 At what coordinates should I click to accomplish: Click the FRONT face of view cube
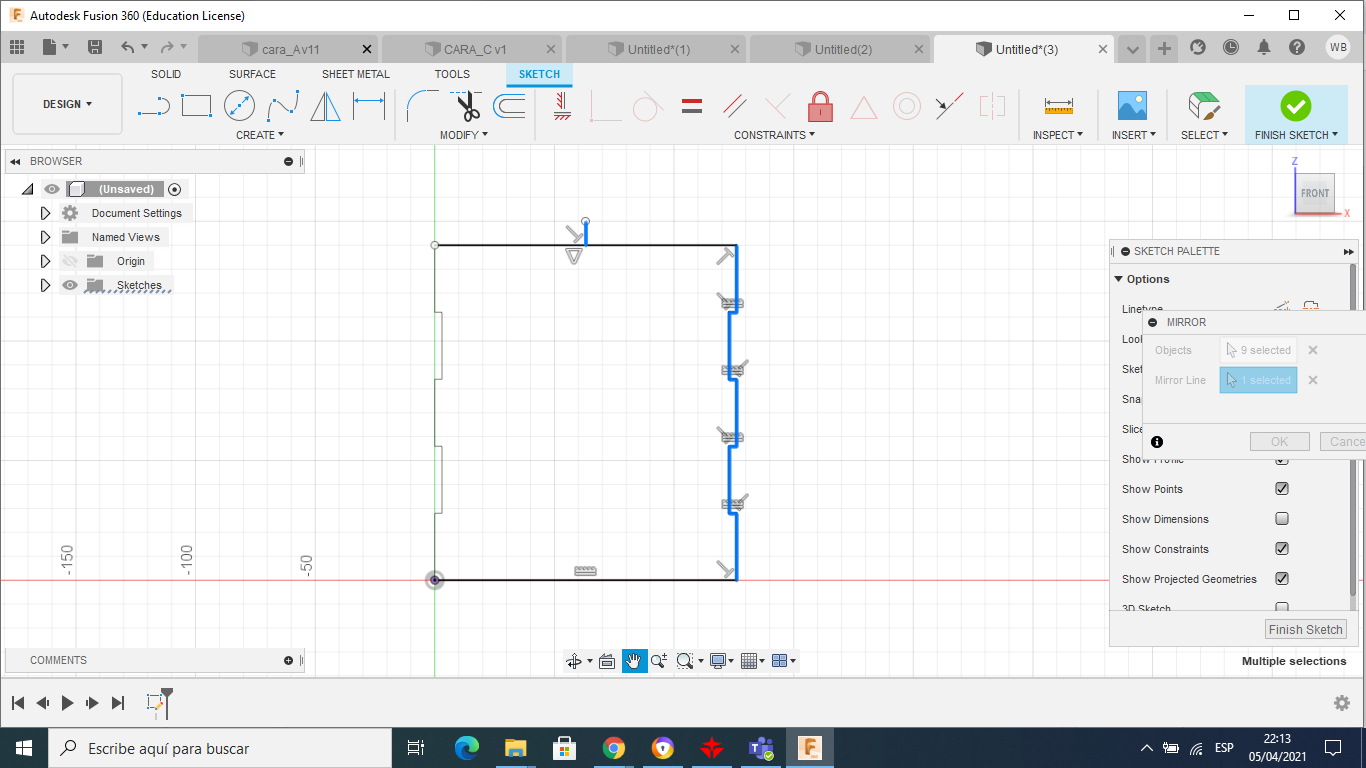click(x=1314, y=193)
